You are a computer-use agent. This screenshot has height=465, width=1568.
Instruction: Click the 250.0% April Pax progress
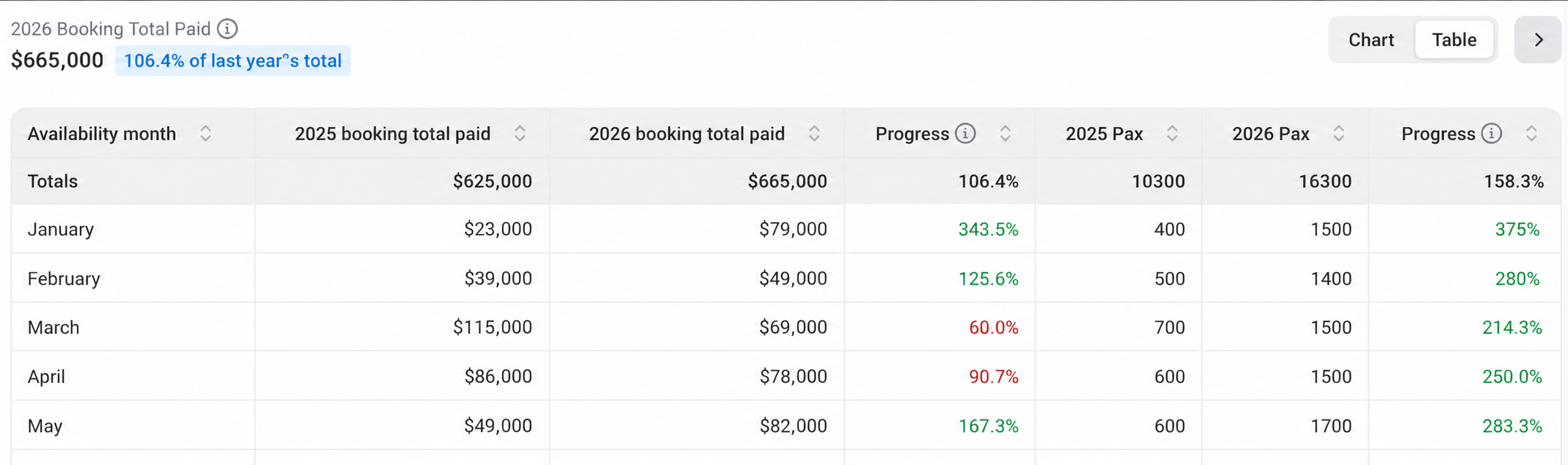pyautogui.click(x=1511, y=377)
